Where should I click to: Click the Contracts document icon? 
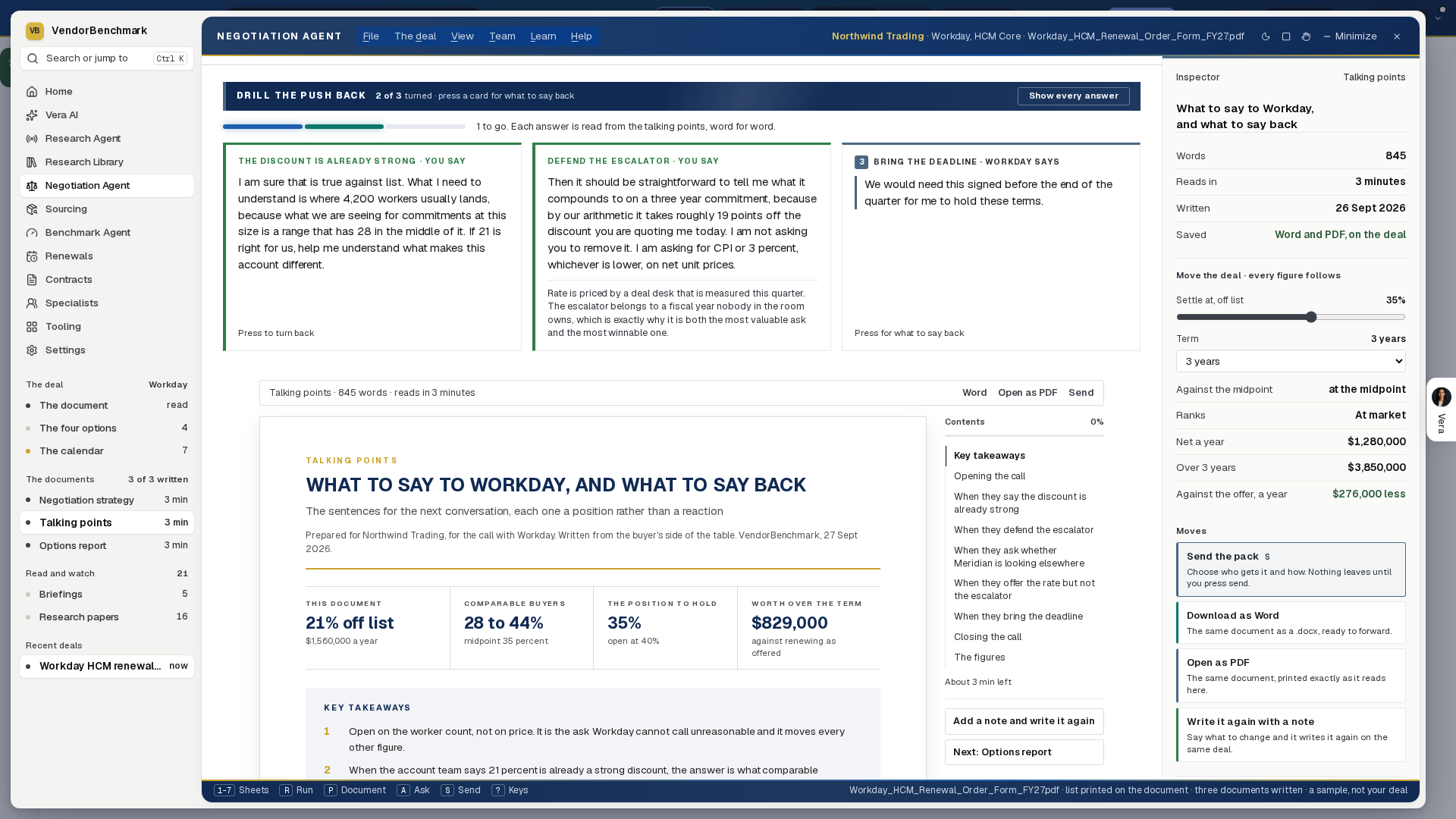click(x=32, y=280)
